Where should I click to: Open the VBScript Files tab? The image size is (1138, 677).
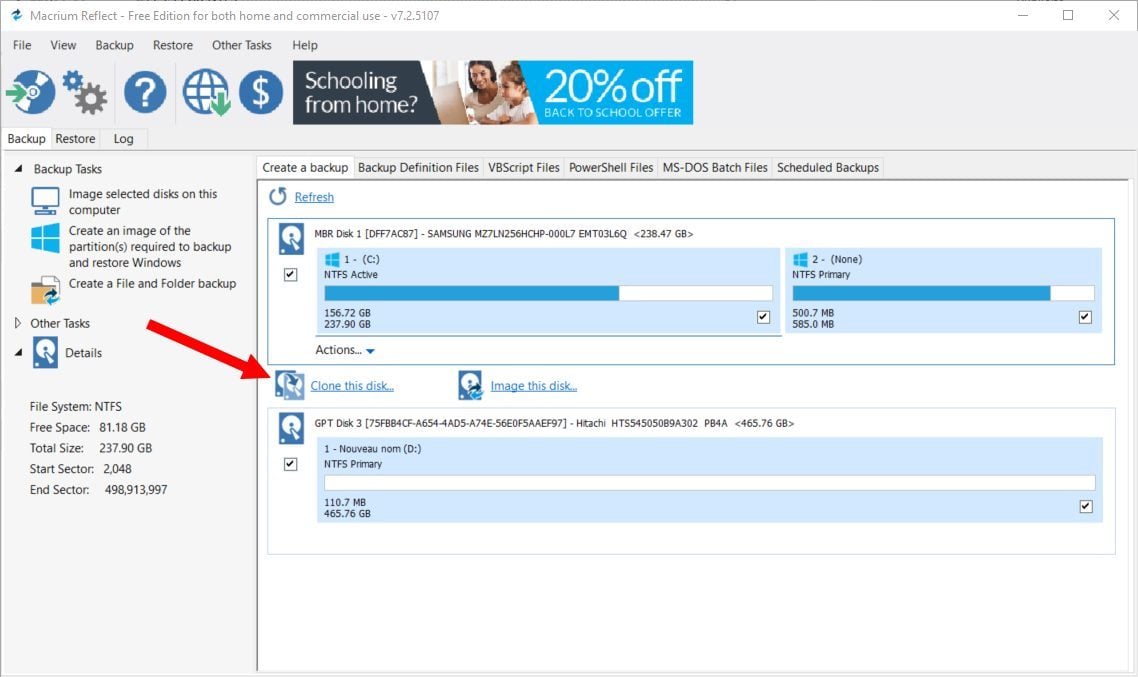[x=524, y=168]
